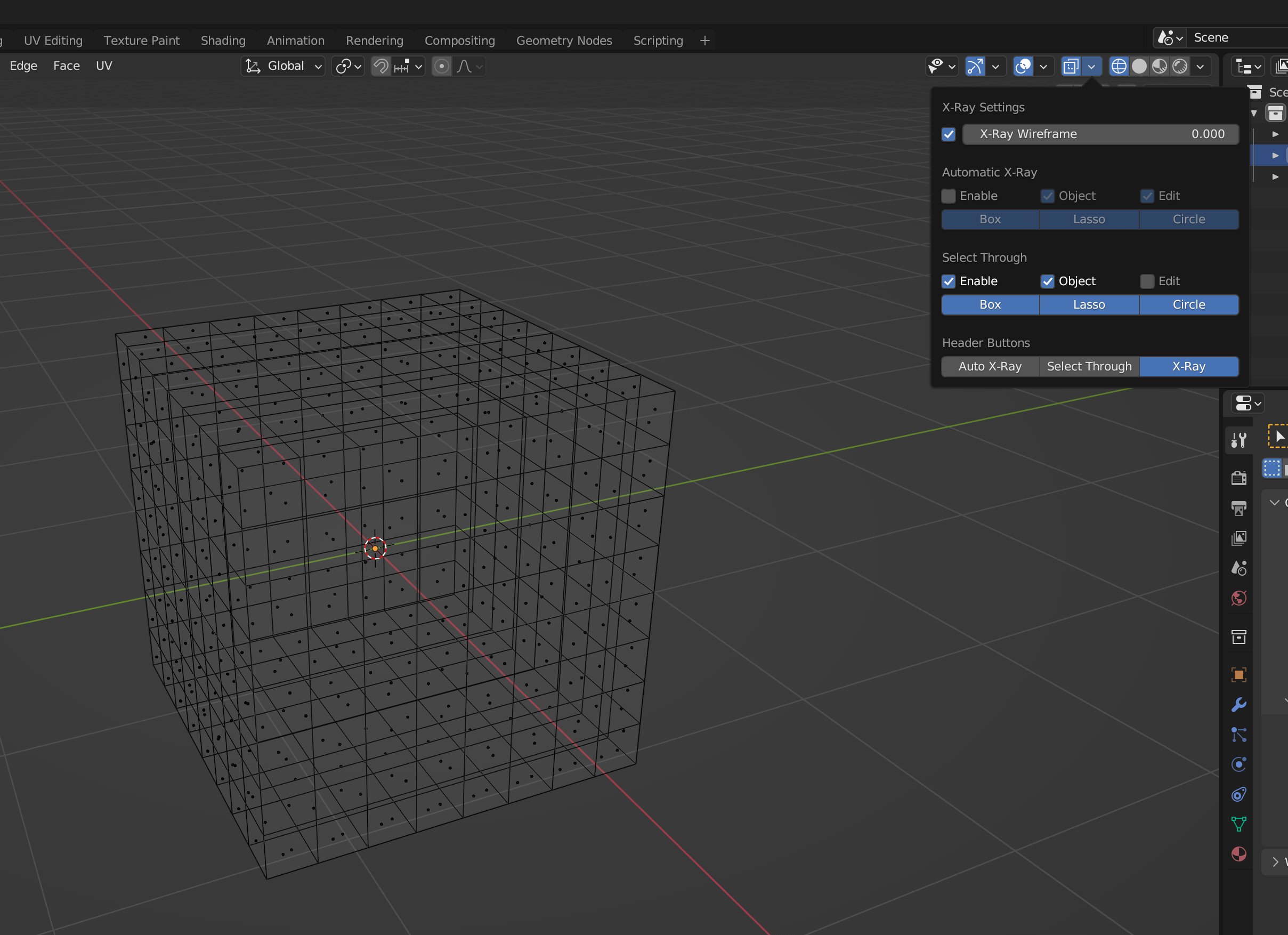
Task: Toggle the Select Through header button
Action: coord(1089,366)
